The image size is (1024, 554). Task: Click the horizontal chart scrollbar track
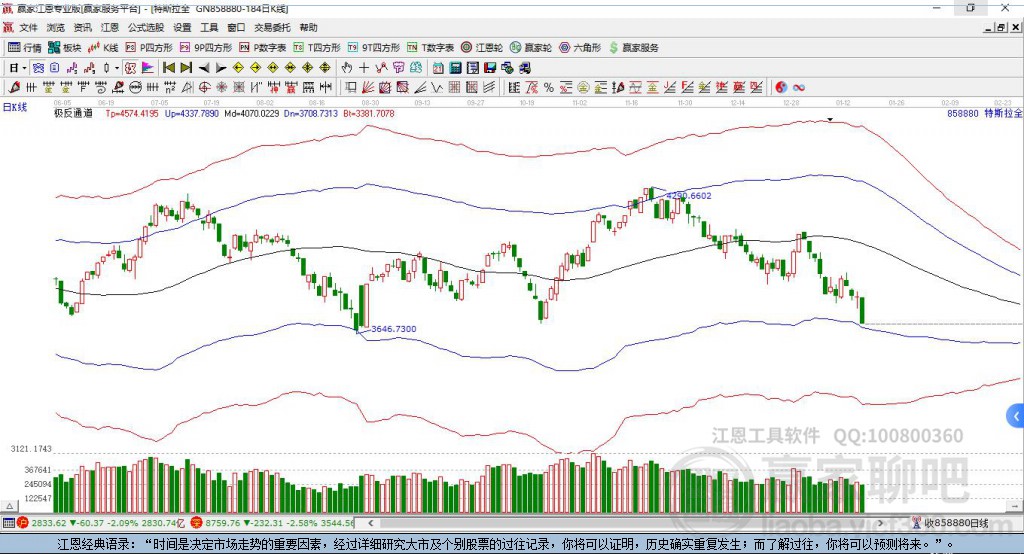pyautogui.click(x=625, y=523)
